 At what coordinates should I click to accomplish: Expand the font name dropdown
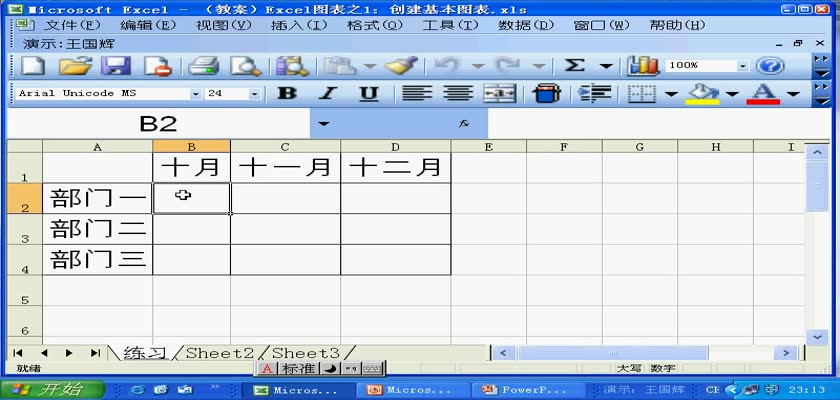195,94
